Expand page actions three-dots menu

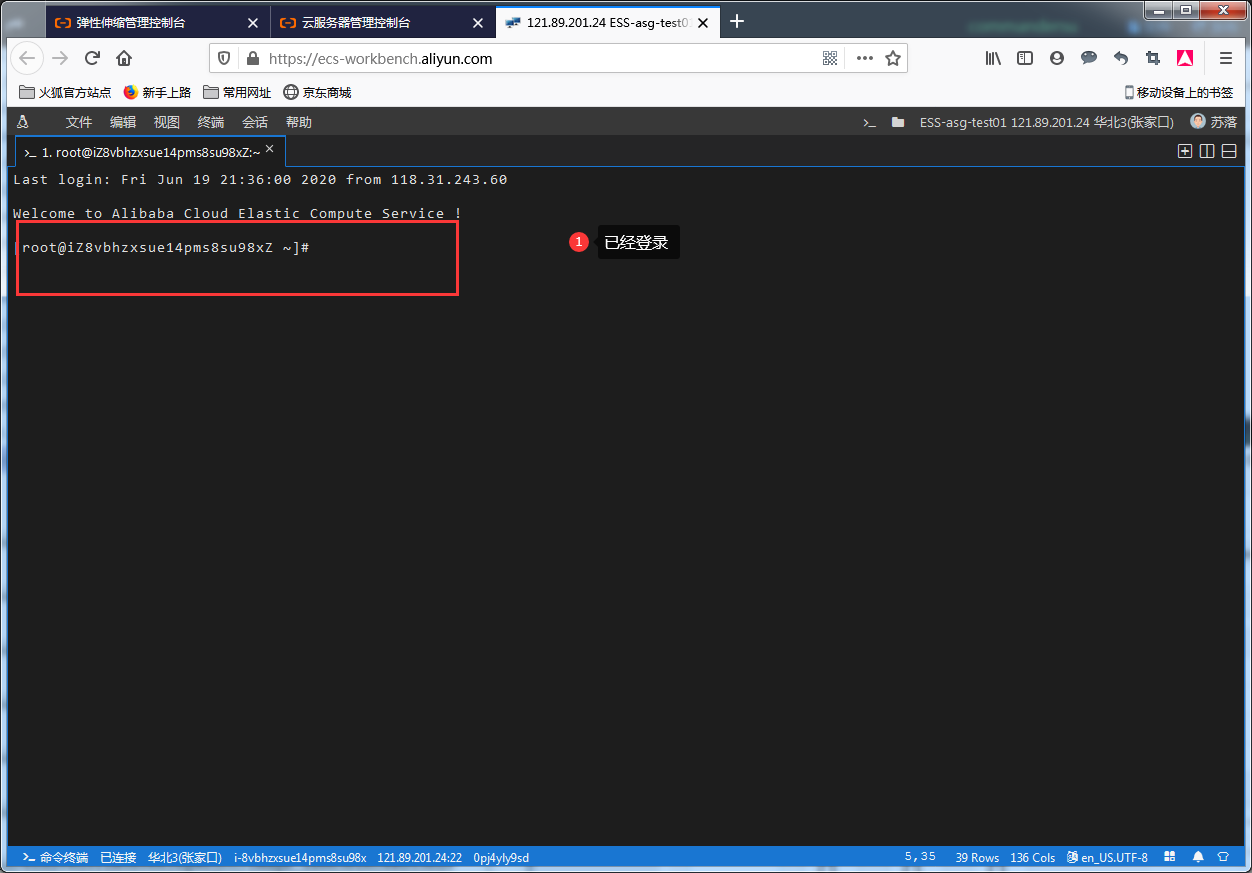pyautogui.click(x=865, y=58)
